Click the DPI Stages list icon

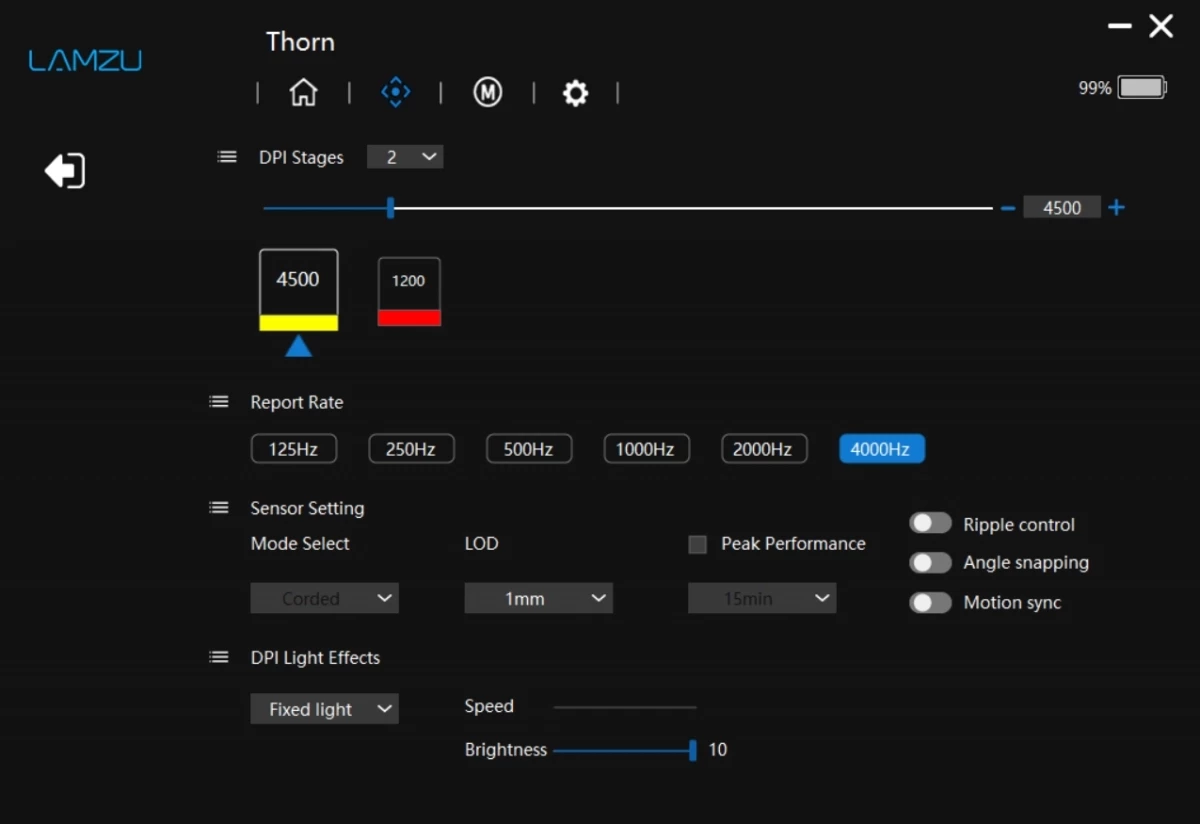tap(227, 157)
